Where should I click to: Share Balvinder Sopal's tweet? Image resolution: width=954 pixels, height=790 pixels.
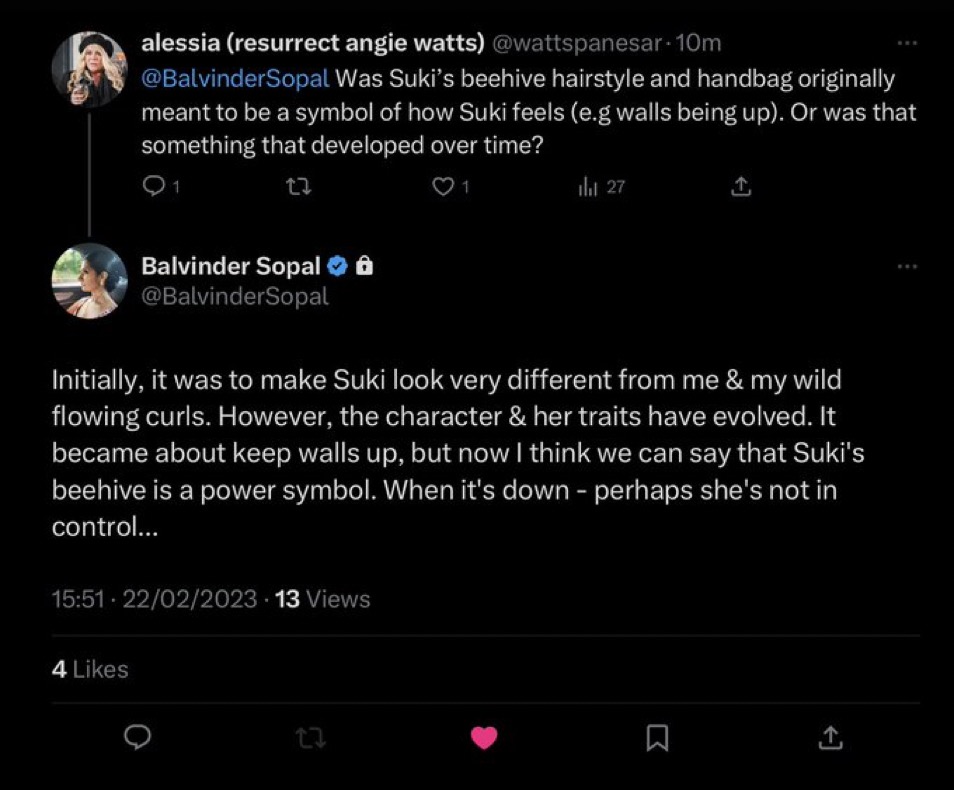829,737
